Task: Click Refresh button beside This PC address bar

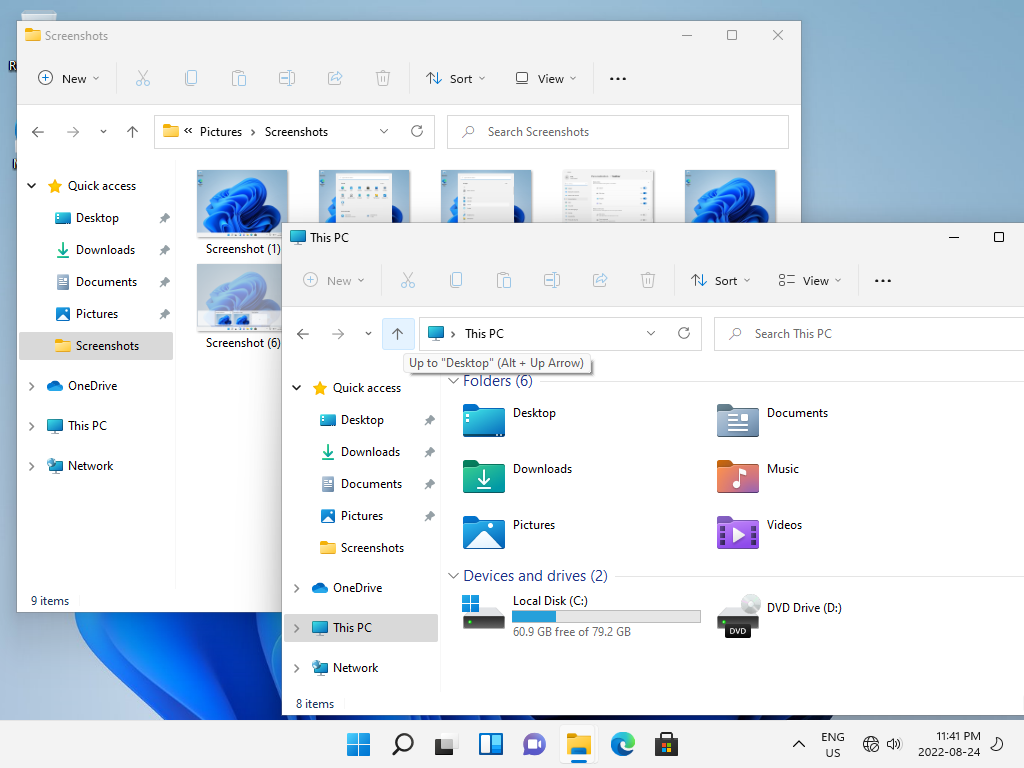Action: click(x=684, y=333)
